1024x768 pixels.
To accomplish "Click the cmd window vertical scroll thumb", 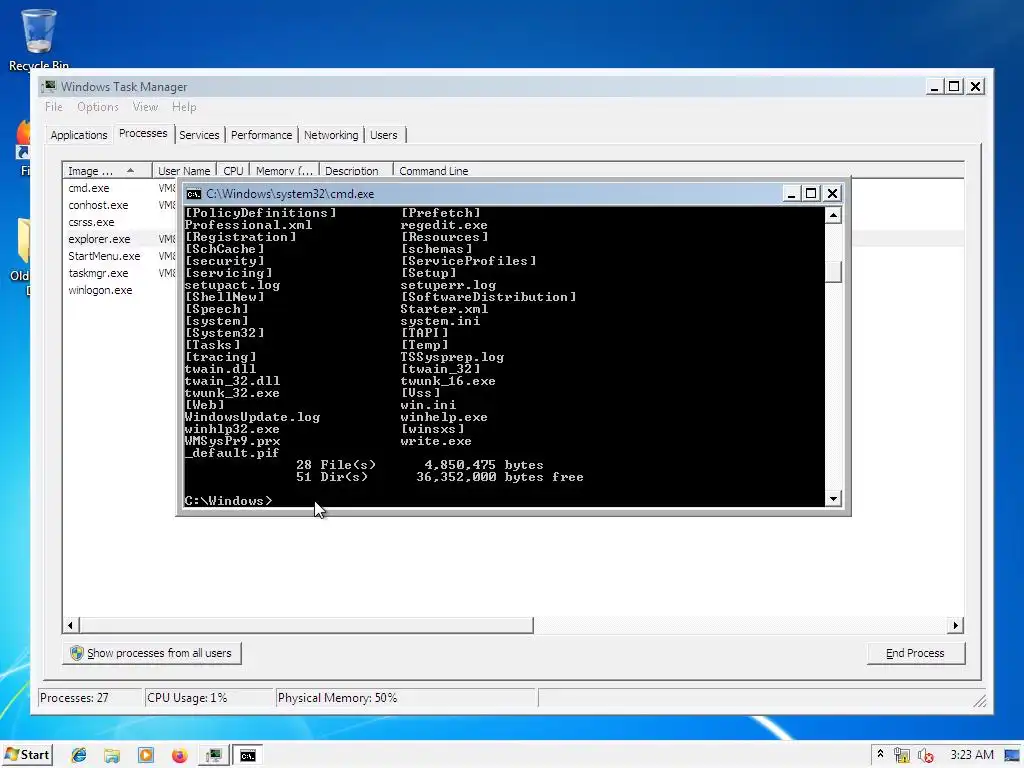I will tap(833, 271).
